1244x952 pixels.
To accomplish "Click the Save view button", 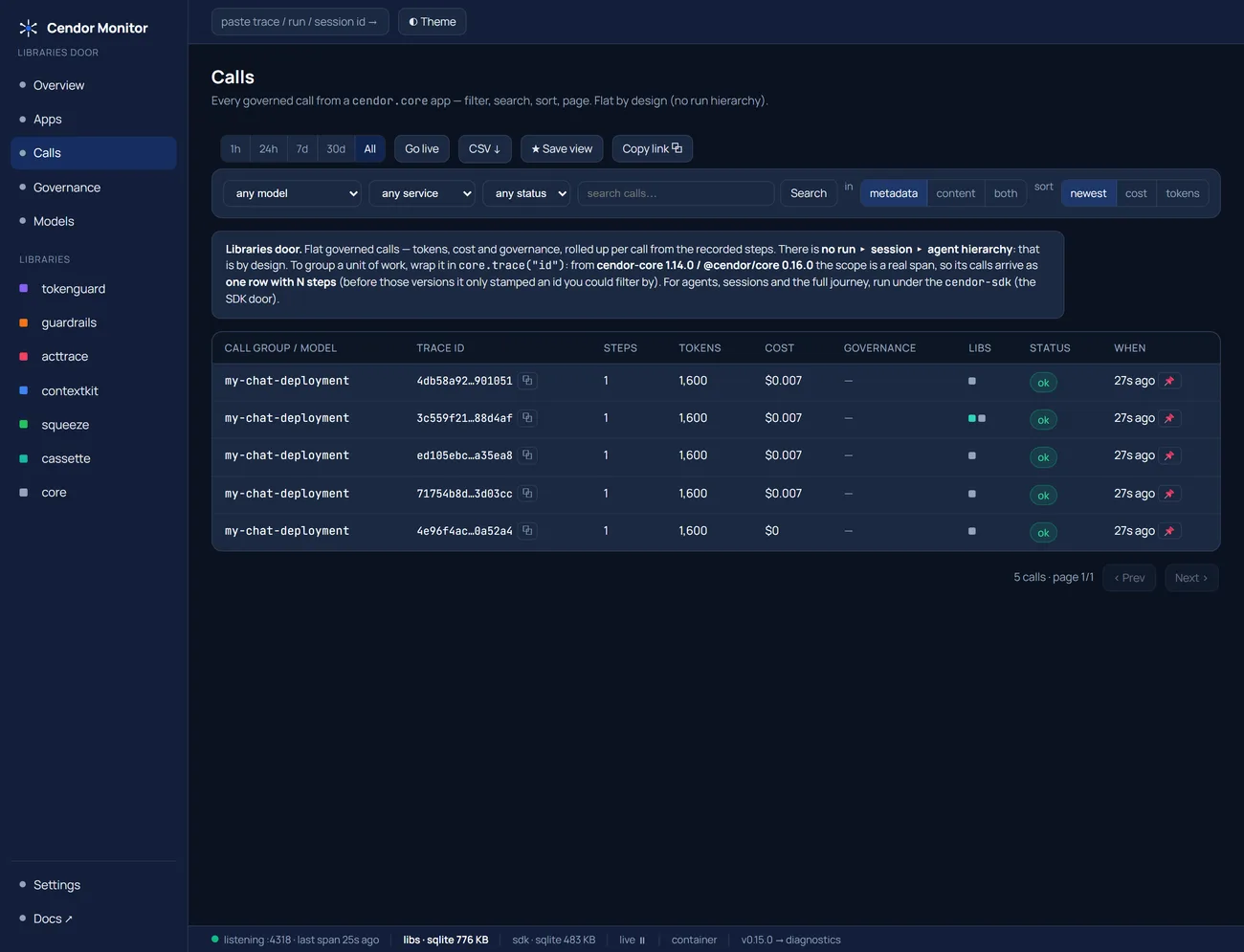I will pyautogui.click(x=562, y=148).
